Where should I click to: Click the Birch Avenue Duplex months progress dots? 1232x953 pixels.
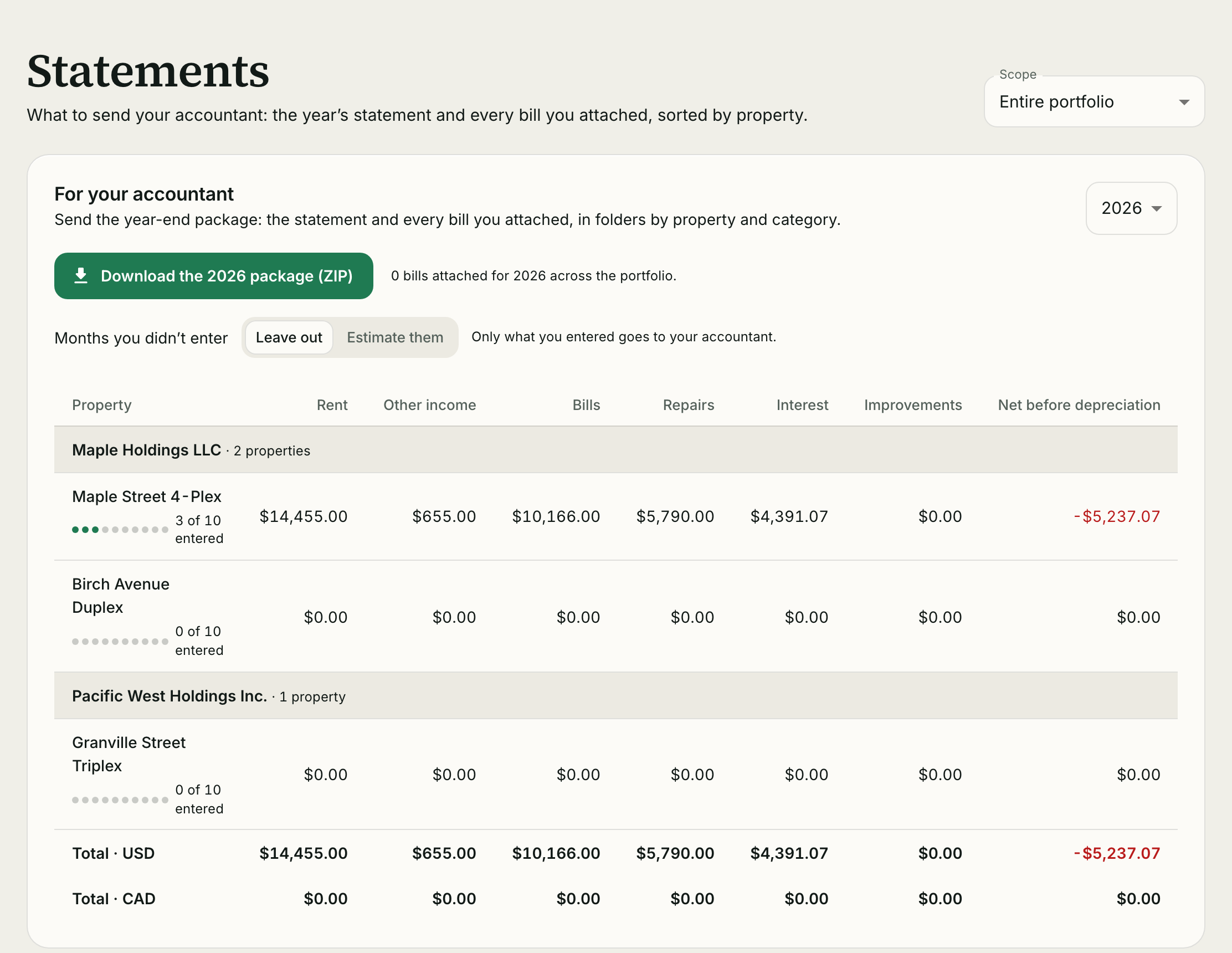tap(120, 641)
